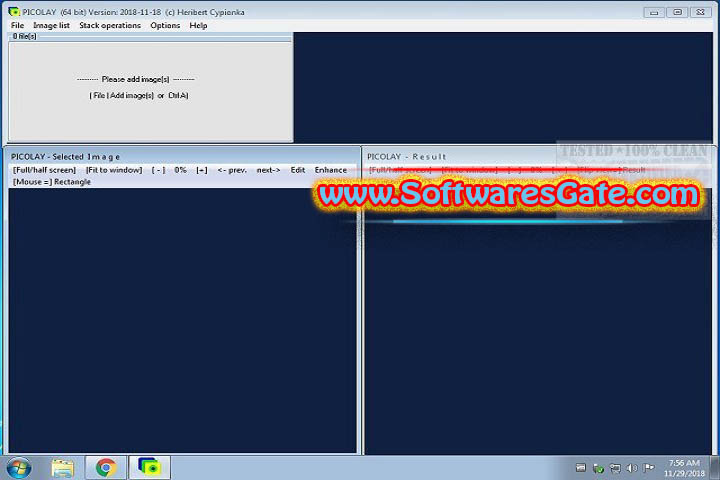Open the Options menu
This screenshot has width=720, height=480.
(x=165, y=25)
